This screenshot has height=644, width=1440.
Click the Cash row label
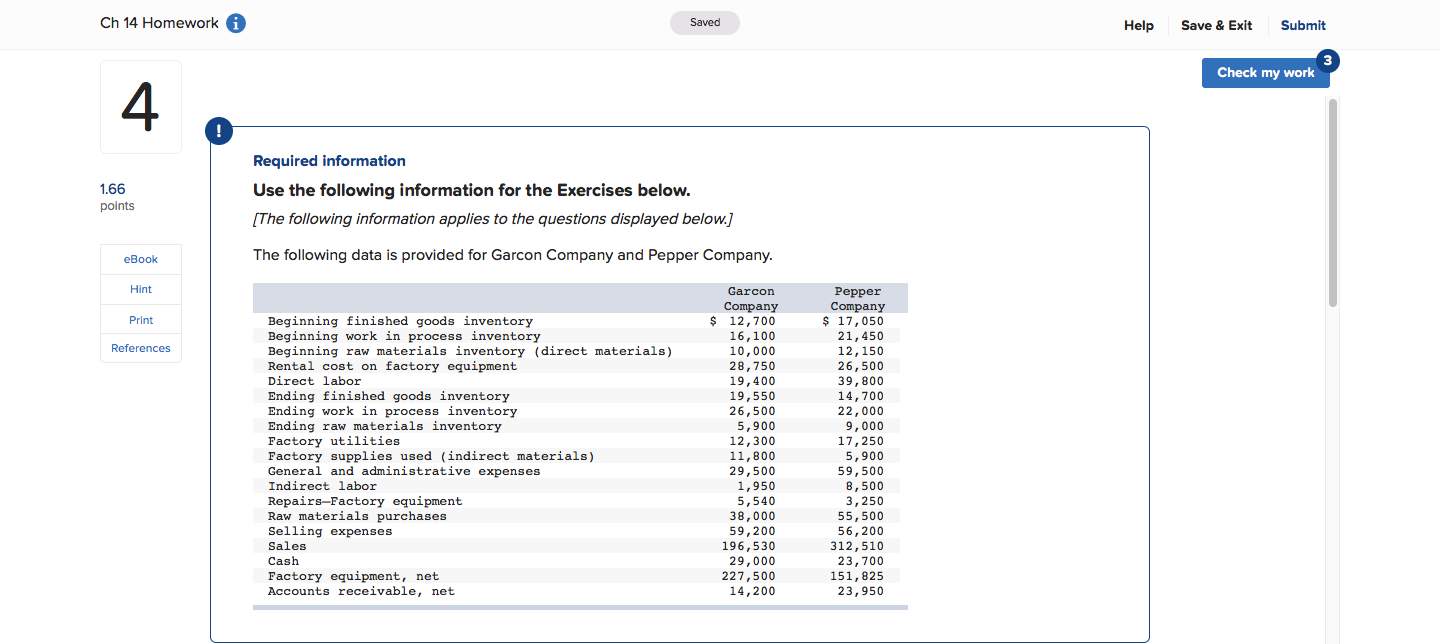(x=283, y=561)
